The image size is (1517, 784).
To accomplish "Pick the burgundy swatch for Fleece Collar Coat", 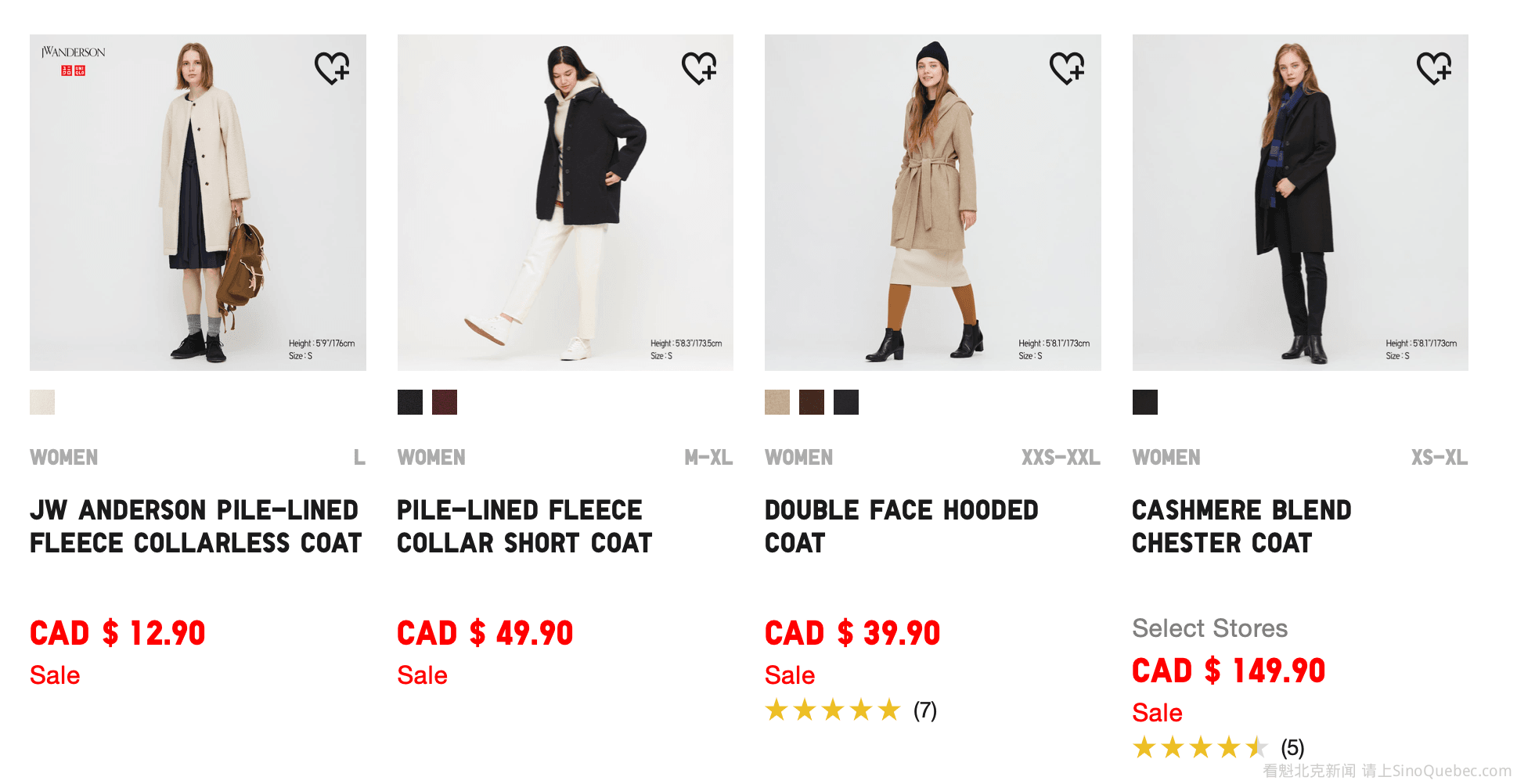I will point(445,402).
